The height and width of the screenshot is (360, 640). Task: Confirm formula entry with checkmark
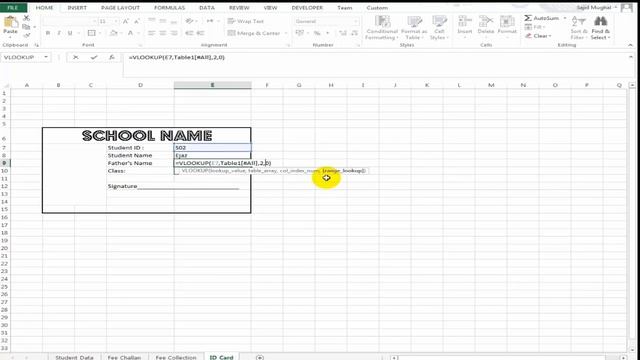coord(94,58)
